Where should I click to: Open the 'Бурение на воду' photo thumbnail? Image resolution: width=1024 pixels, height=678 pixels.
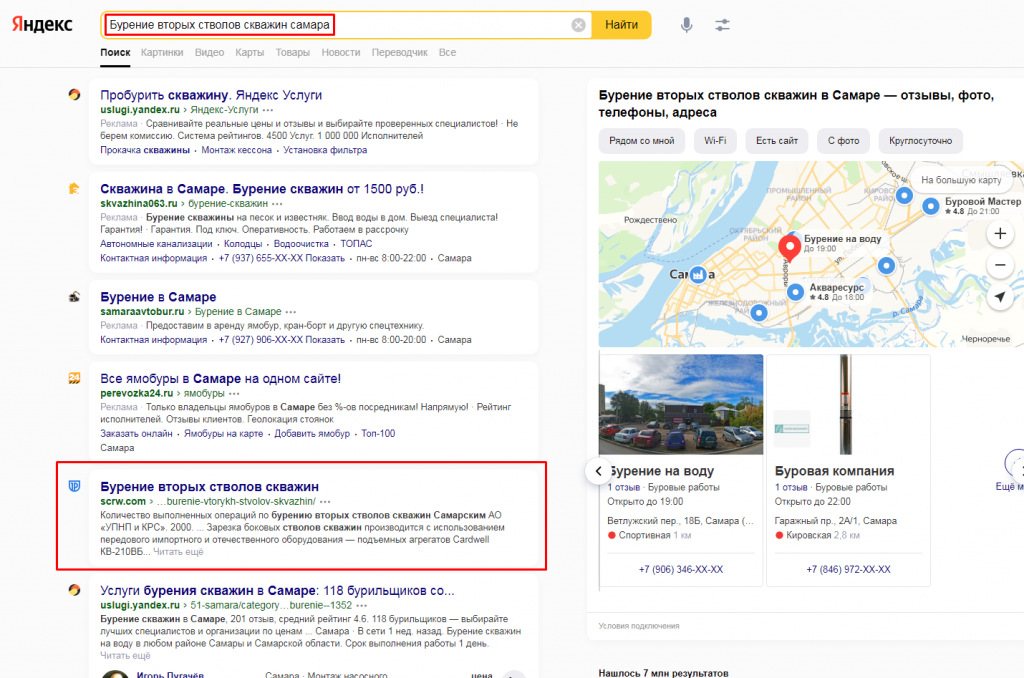click(681, 404)
